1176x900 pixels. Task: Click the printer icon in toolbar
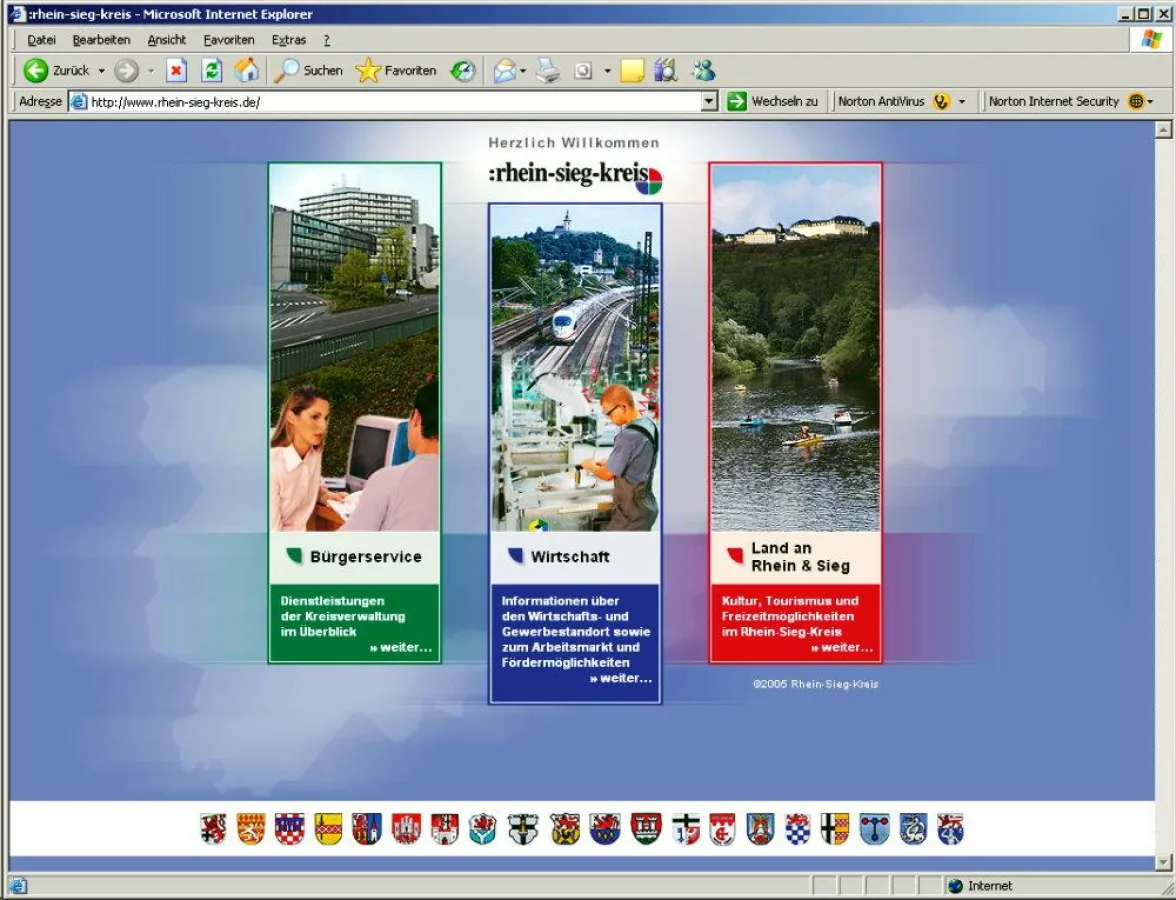548,71
